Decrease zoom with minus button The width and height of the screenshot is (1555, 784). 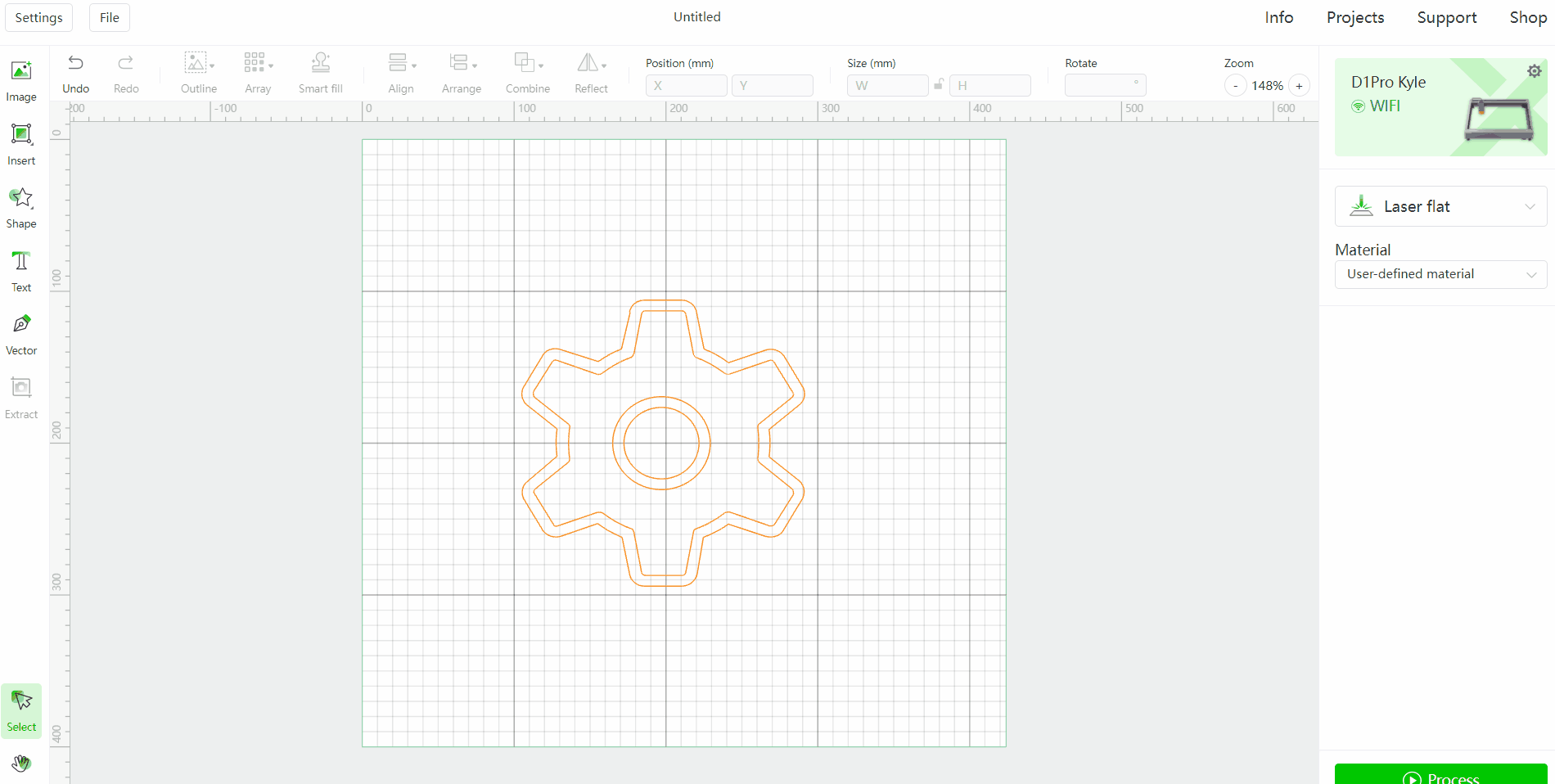[1235, 86]
